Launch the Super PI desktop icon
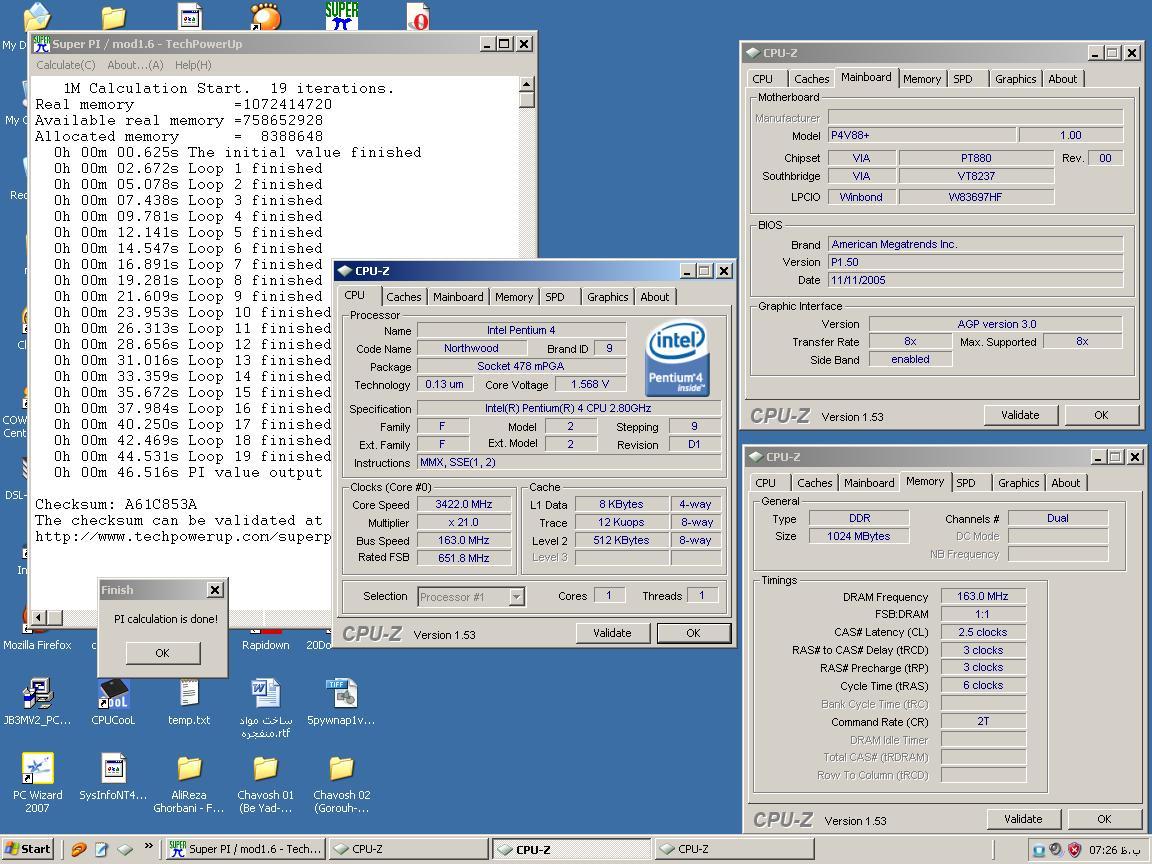The height and width of the screenshot is (864, 1152). click(342, 15)
